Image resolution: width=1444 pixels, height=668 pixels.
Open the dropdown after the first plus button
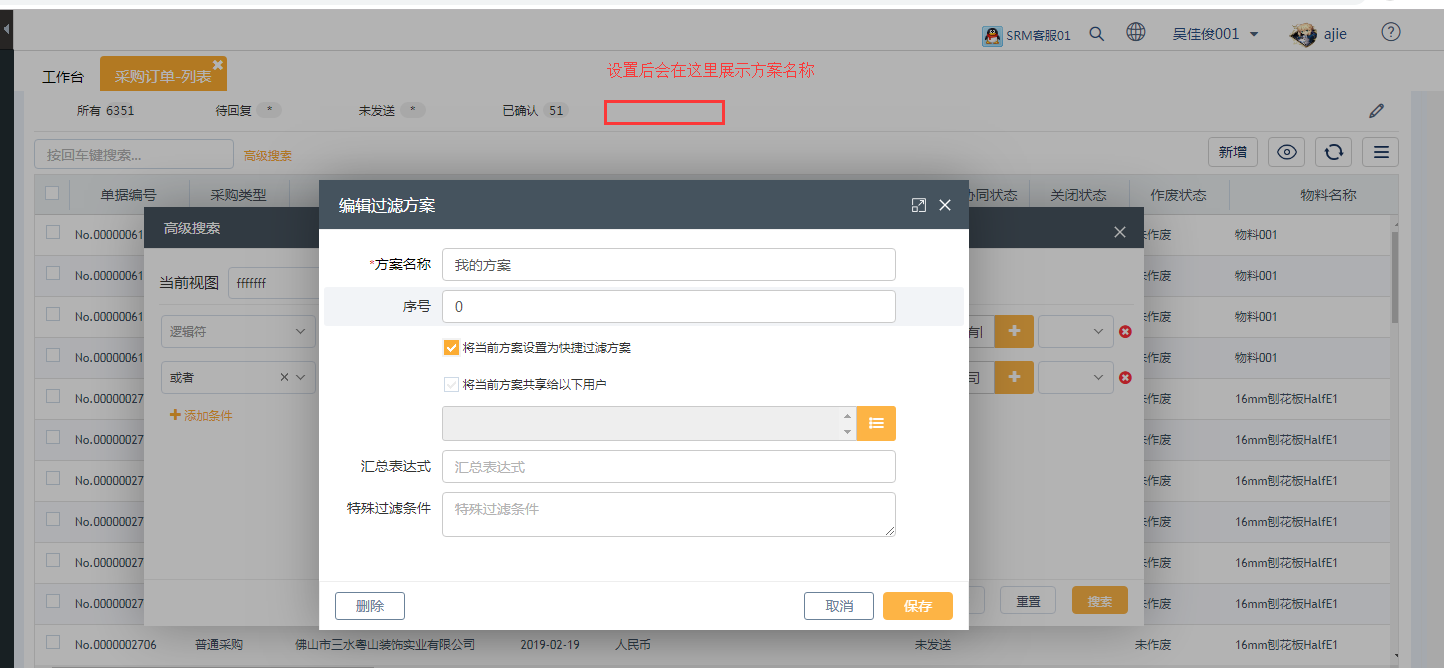(1076, 331)
